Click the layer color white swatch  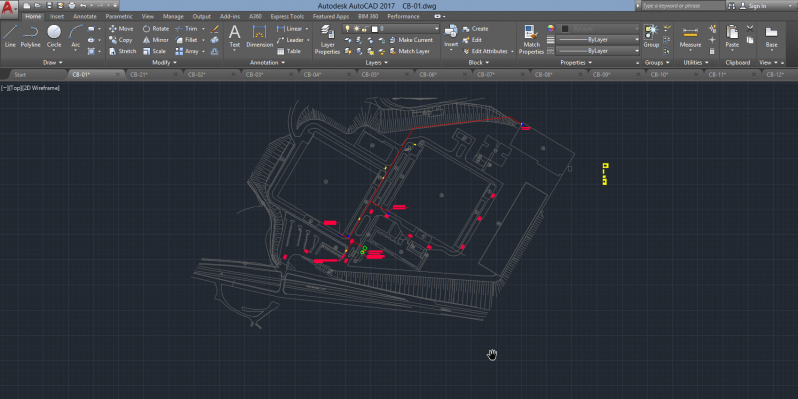(375, 29)
